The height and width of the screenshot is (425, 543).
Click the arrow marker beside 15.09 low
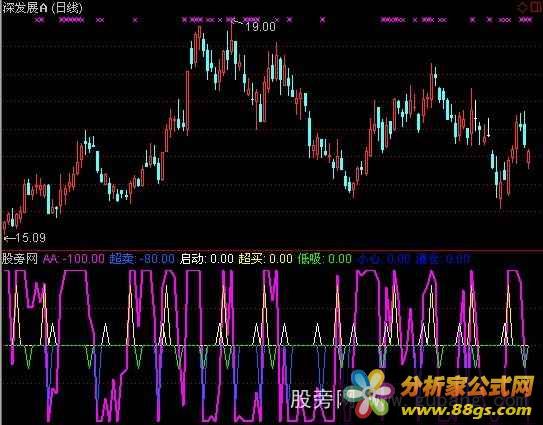pyautogui.click(x=9, y=238)
